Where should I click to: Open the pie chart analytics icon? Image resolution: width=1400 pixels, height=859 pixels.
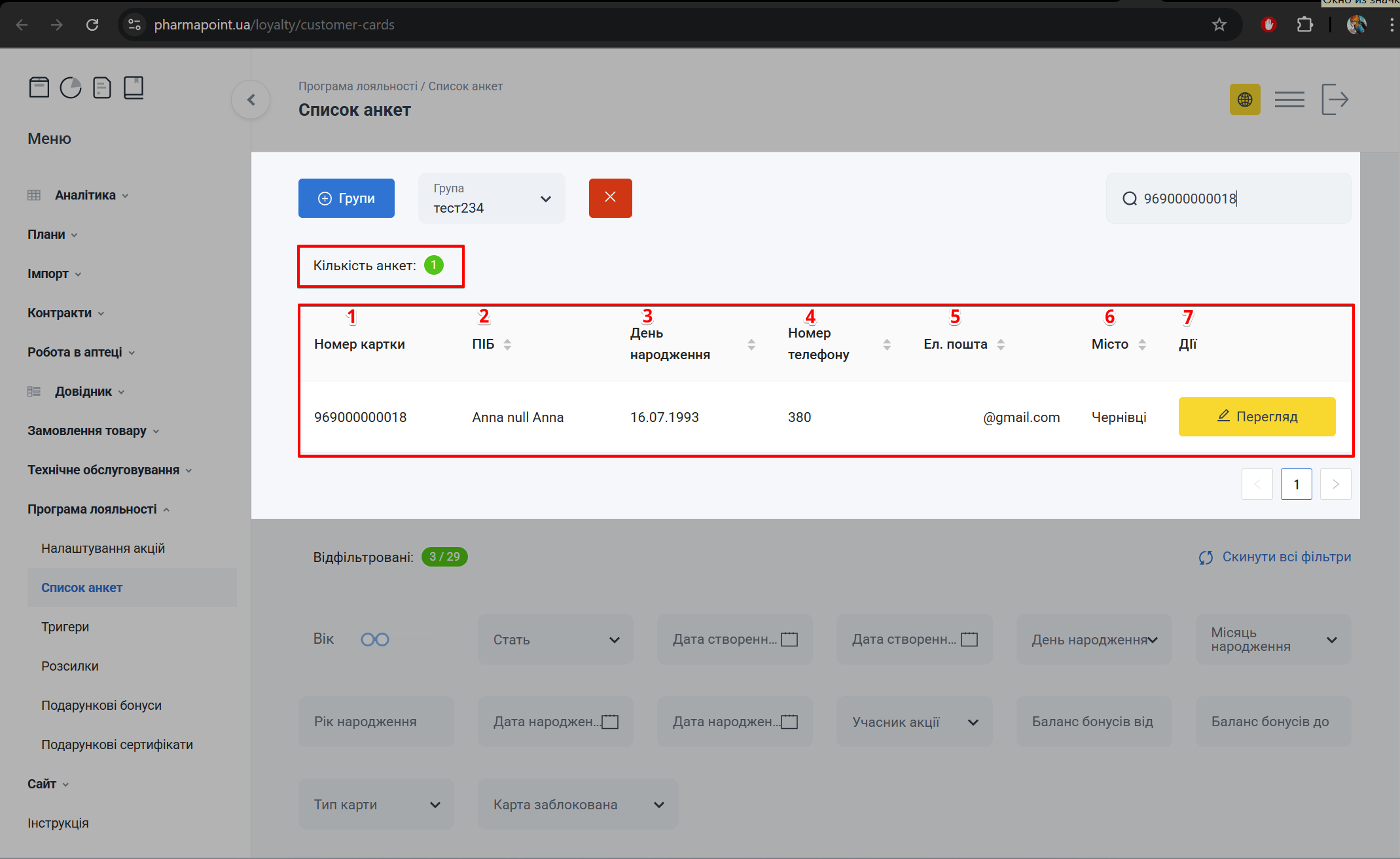tap(71, 87)
